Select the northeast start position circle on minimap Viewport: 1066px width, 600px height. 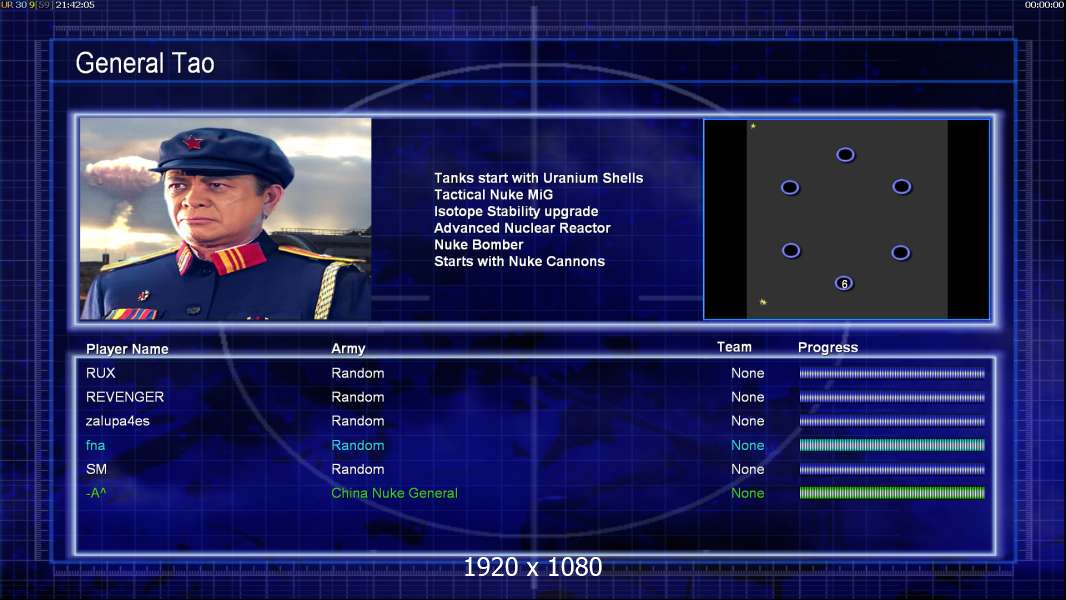901,186
